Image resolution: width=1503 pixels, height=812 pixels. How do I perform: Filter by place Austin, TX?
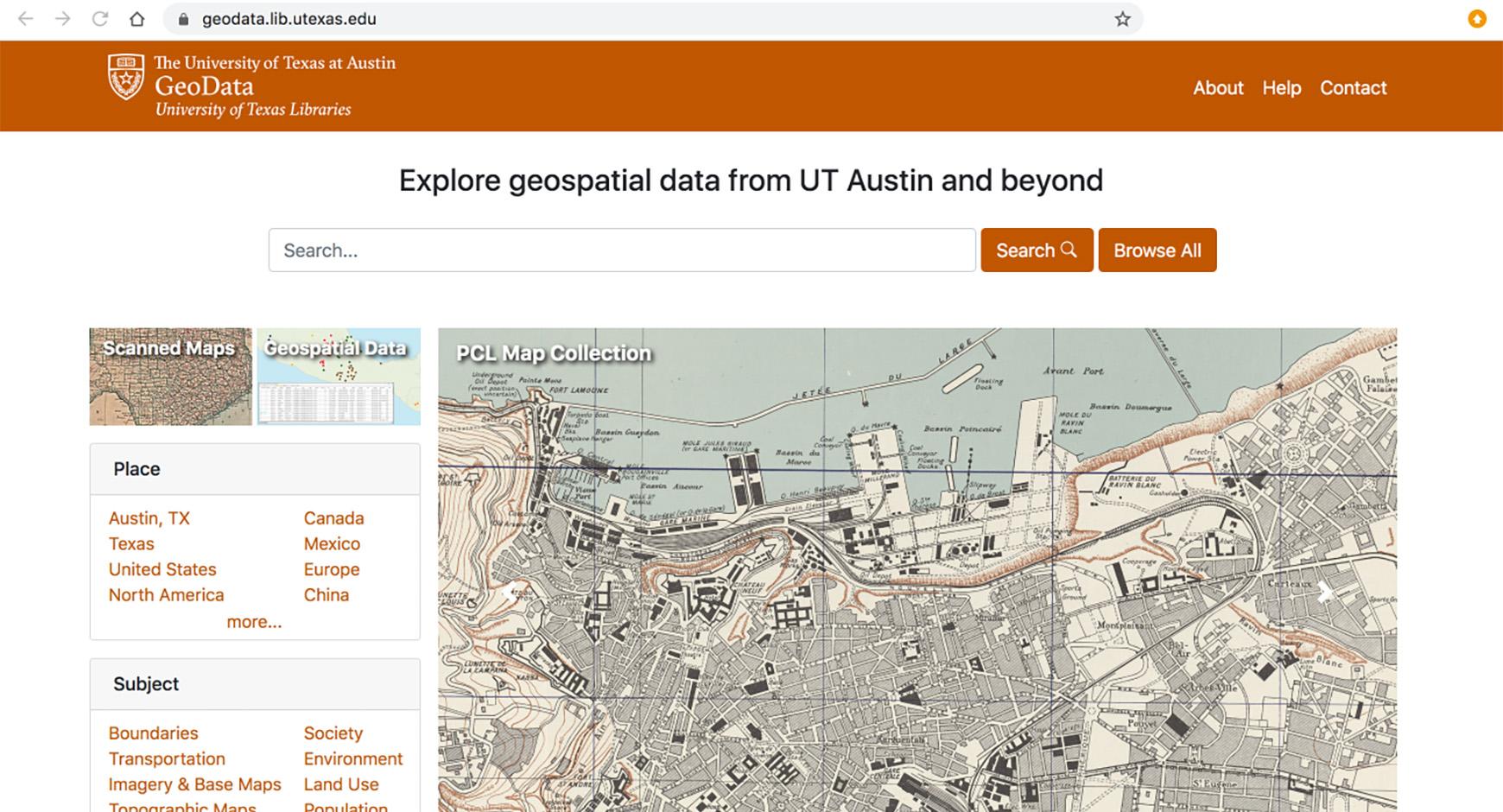[149, 518]
